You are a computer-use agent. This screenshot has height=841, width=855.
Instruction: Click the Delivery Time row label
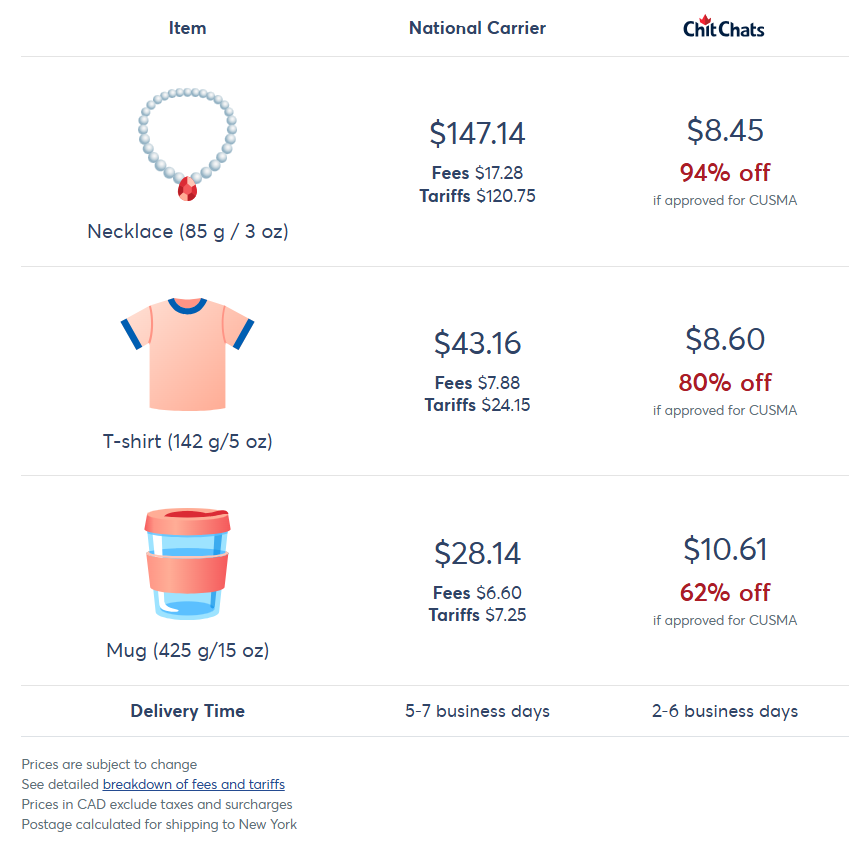pyautogui.click(x=187, y=711)
